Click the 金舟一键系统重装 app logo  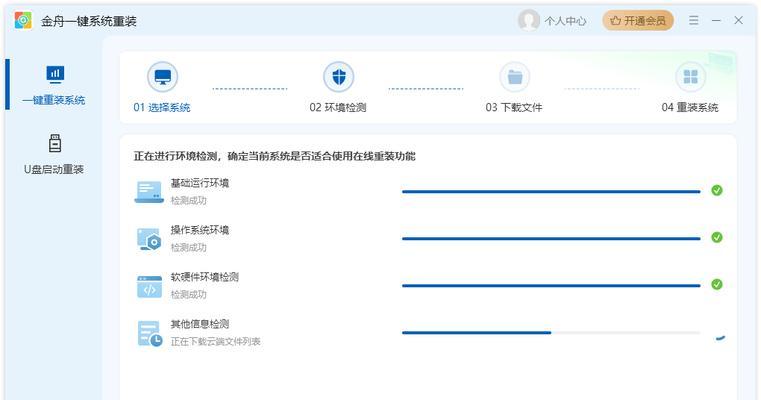coord(23,20)
